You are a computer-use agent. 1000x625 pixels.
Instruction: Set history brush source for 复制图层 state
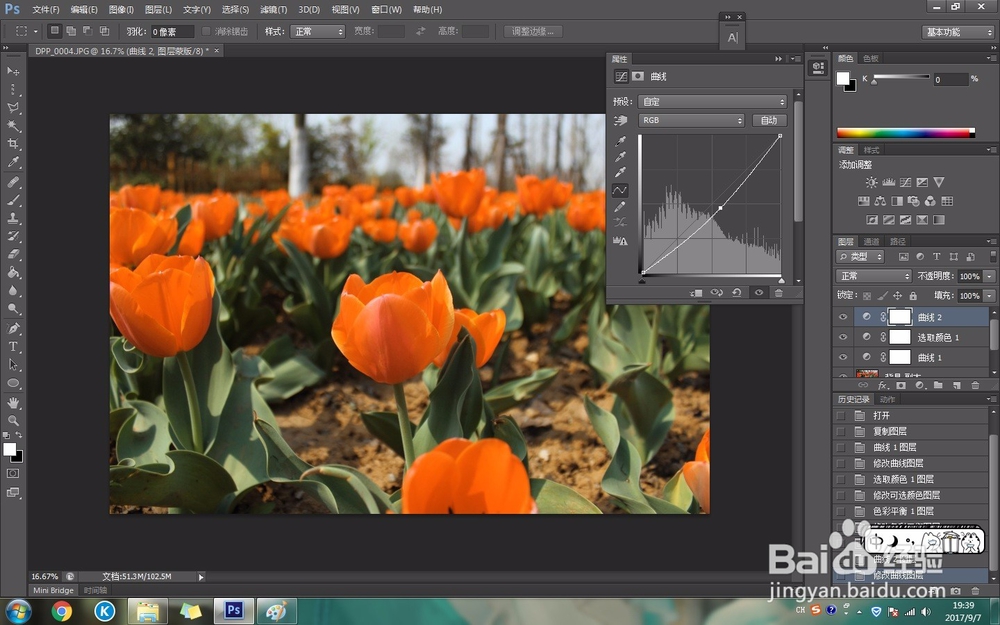click(x=841, y=431)
